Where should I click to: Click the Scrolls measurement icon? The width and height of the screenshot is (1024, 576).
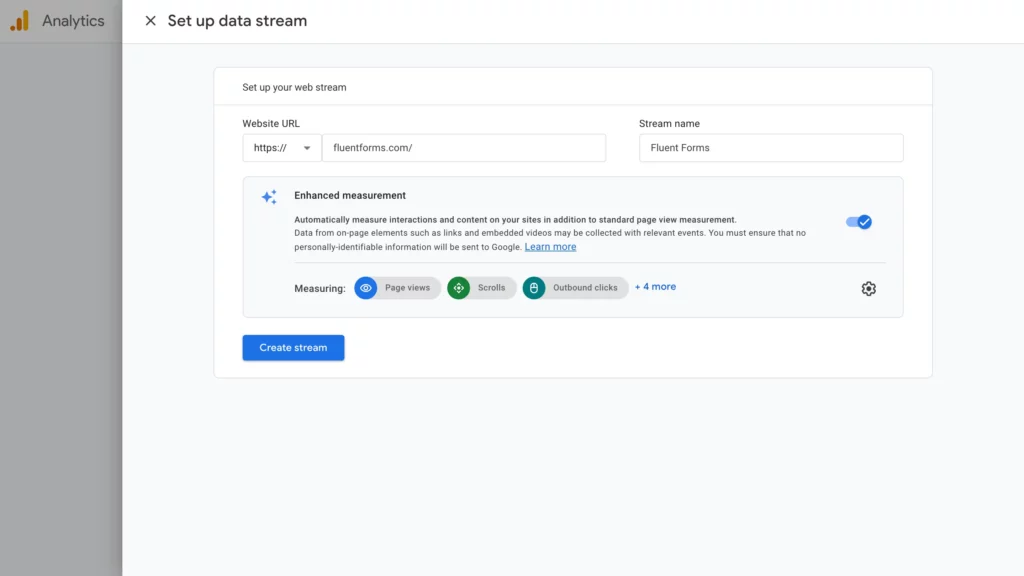pos(458,288)
